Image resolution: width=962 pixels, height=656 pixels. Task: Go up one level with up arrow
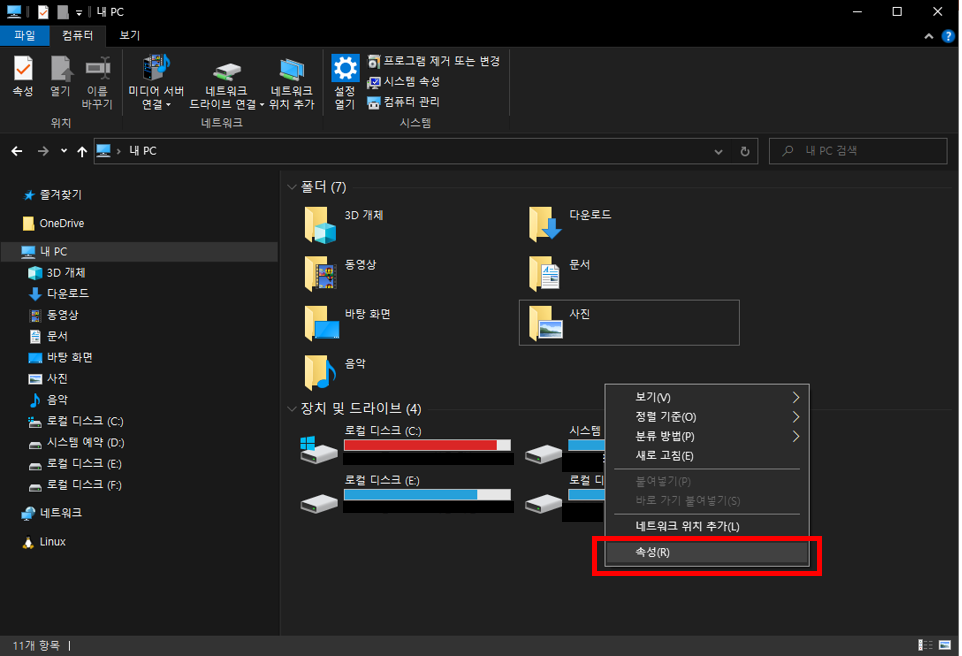82,151
